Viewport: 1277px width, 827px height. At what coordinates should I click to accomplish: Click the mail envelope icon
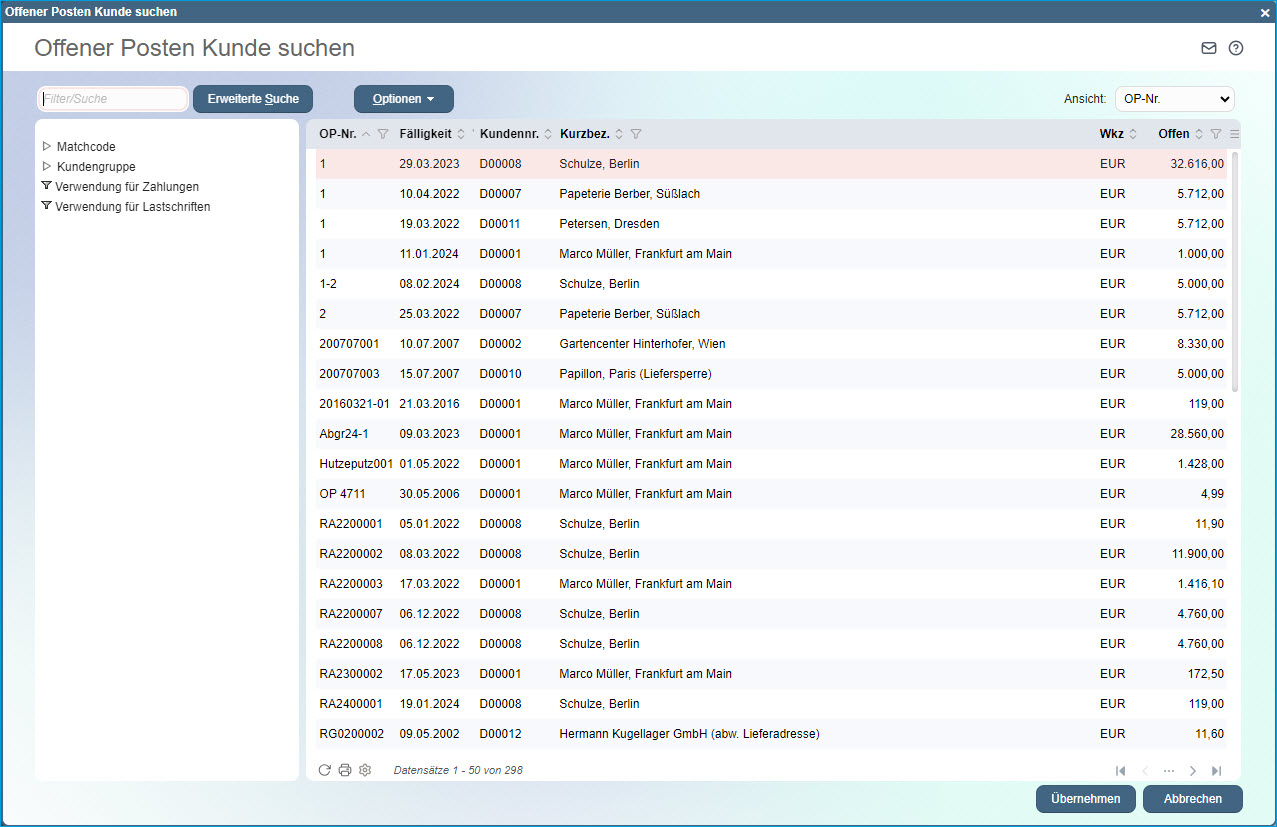click(1209, 48)
